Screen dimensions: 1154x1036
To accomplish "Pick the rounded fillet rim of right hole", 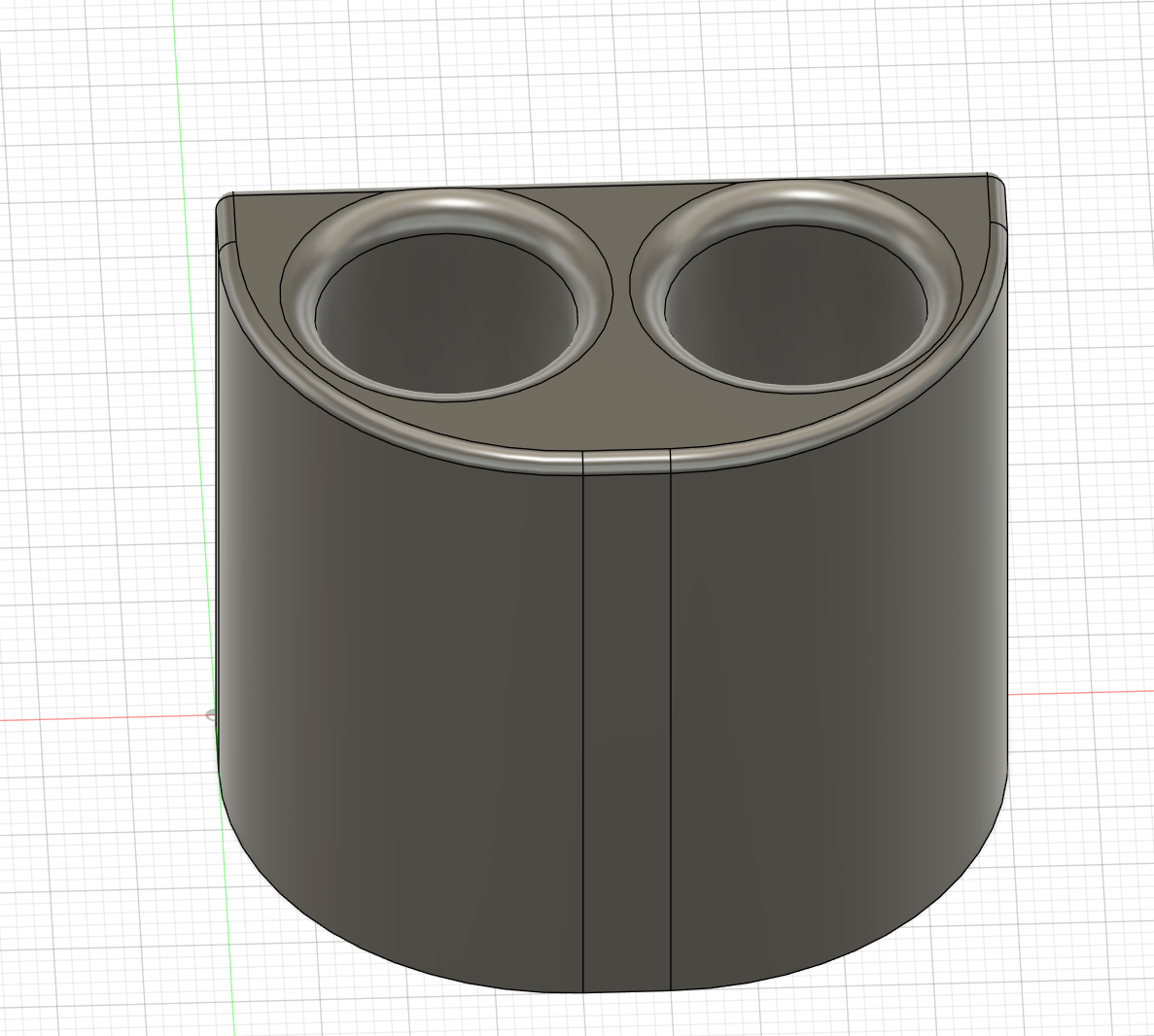I will [x=798, y=202].
